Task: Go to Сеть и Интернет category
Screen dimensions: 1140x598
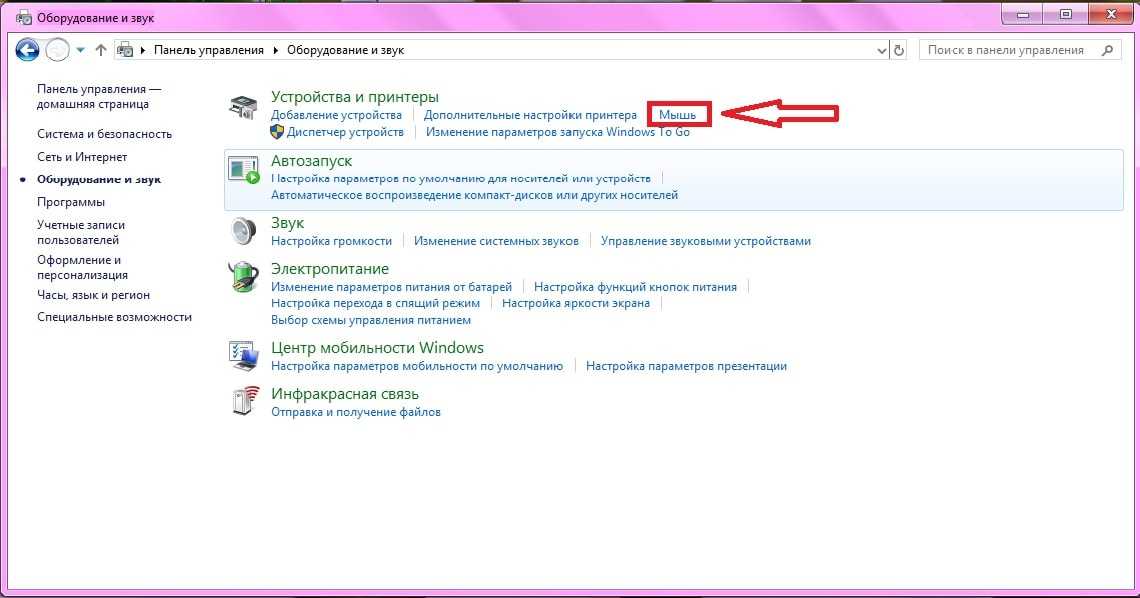Action: (x=82, y=157)
